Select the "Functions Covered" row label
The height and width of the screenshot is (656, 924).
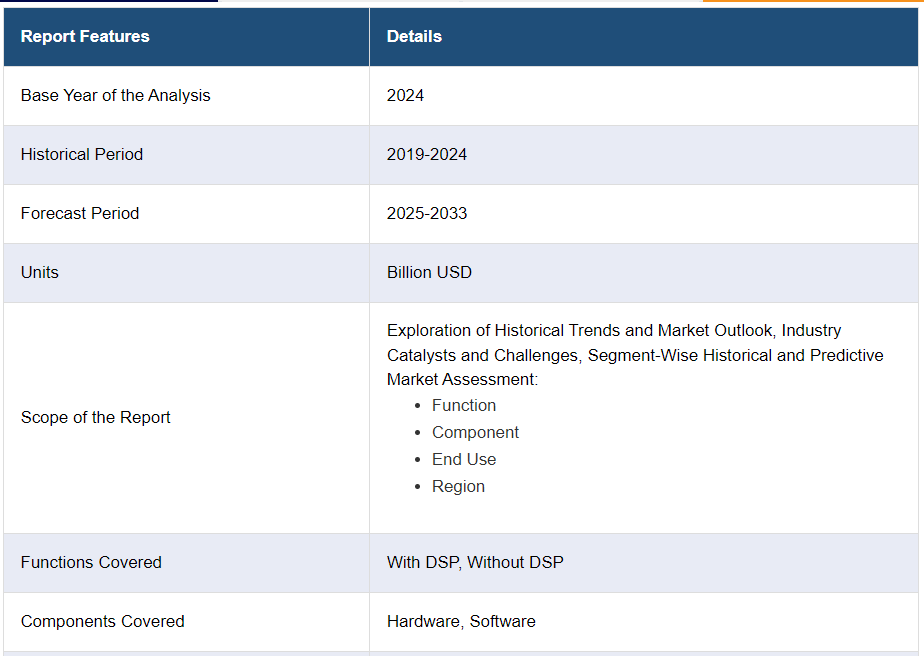(x=91, y=562)
